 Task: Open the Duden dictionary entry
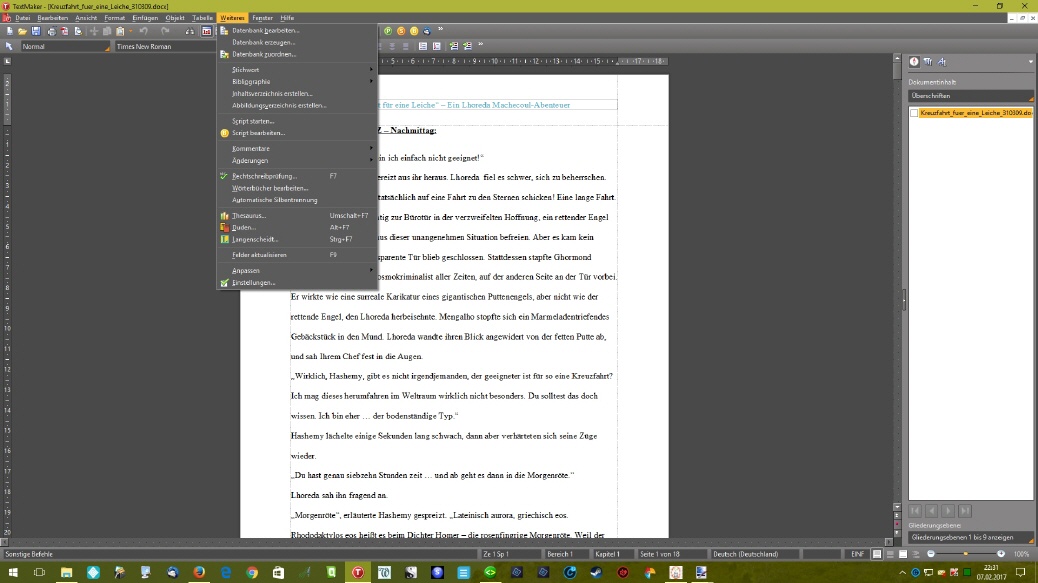point(244,227)
